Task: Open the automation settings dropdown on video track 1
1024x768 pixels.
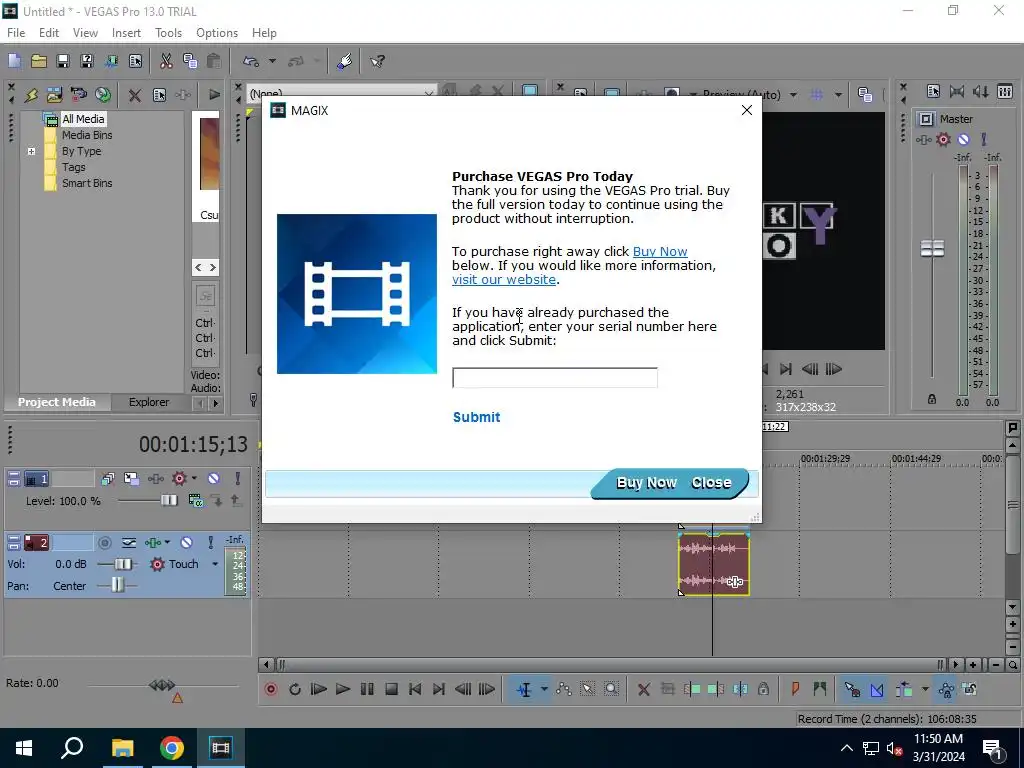Action: pos(194,479)
